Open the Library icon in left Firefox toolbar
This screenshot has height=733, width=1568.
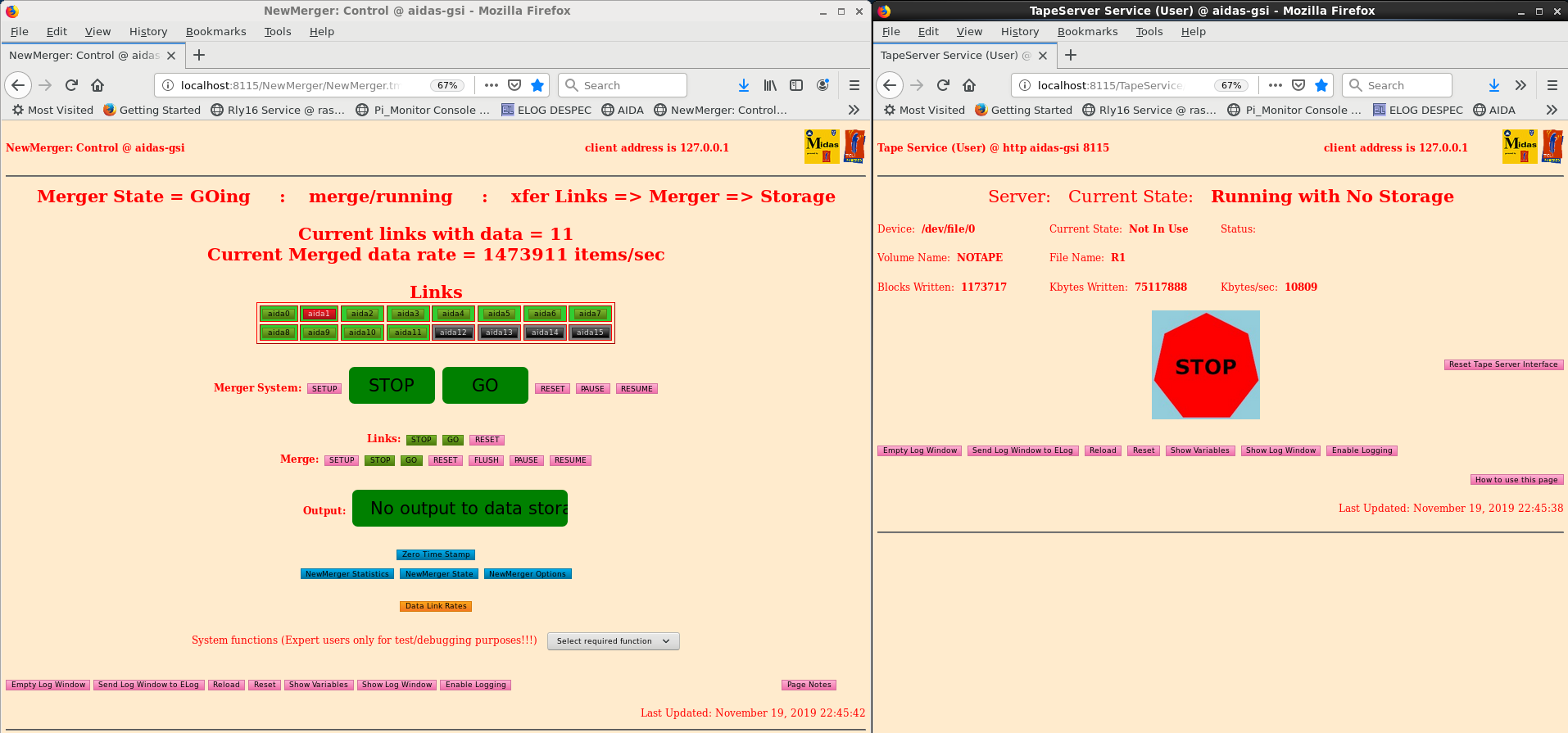(770, 85)
